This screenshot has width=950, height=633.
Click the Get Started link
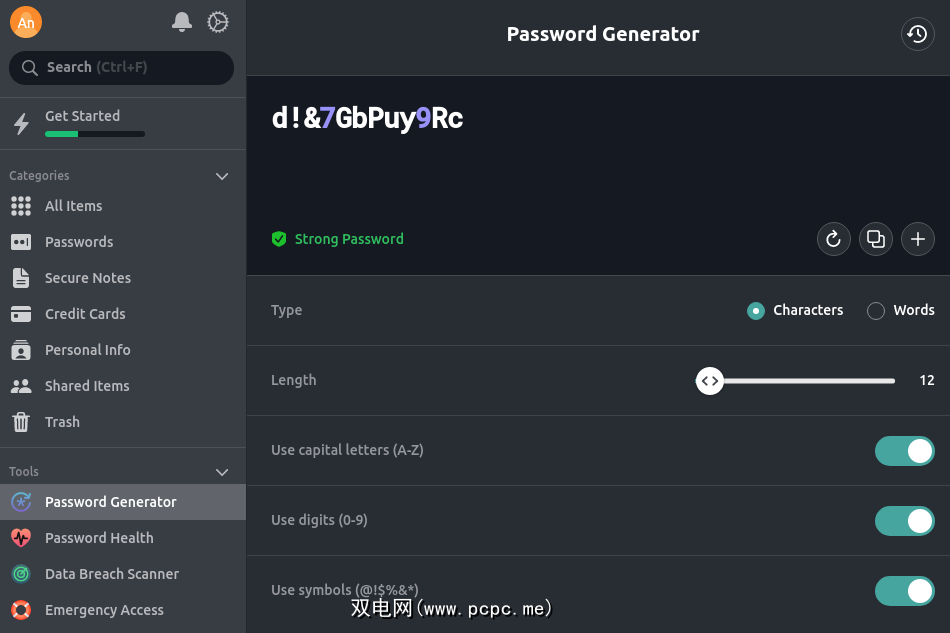(82, 116)
